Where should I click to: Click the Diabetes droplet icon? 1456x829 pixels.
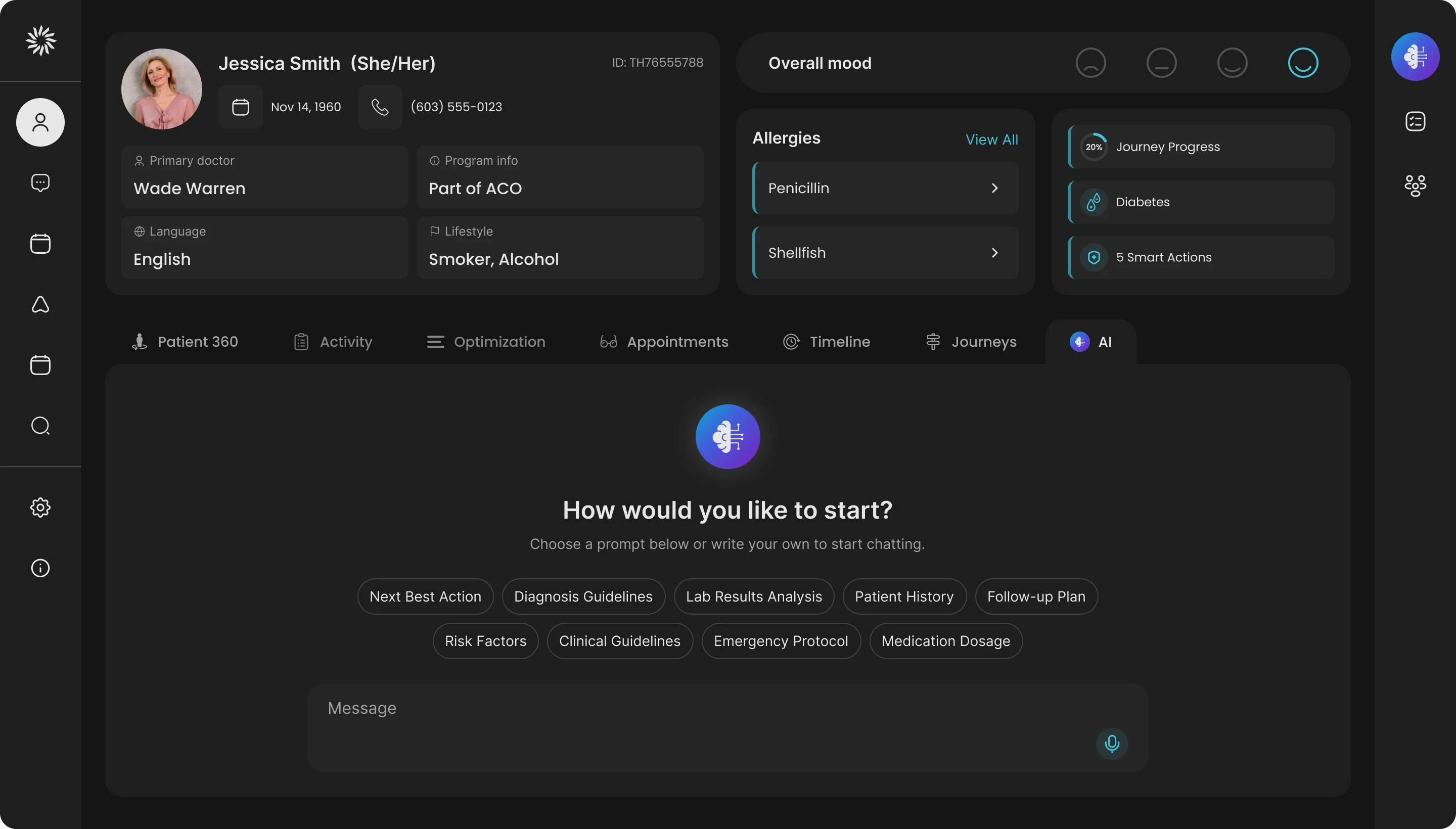pyautogui.click(x=1094, y=202)
